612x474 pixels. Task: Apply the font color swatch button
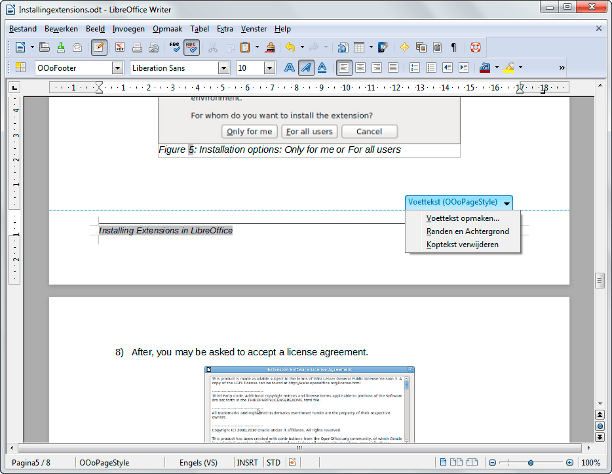(x=484, y=68)
